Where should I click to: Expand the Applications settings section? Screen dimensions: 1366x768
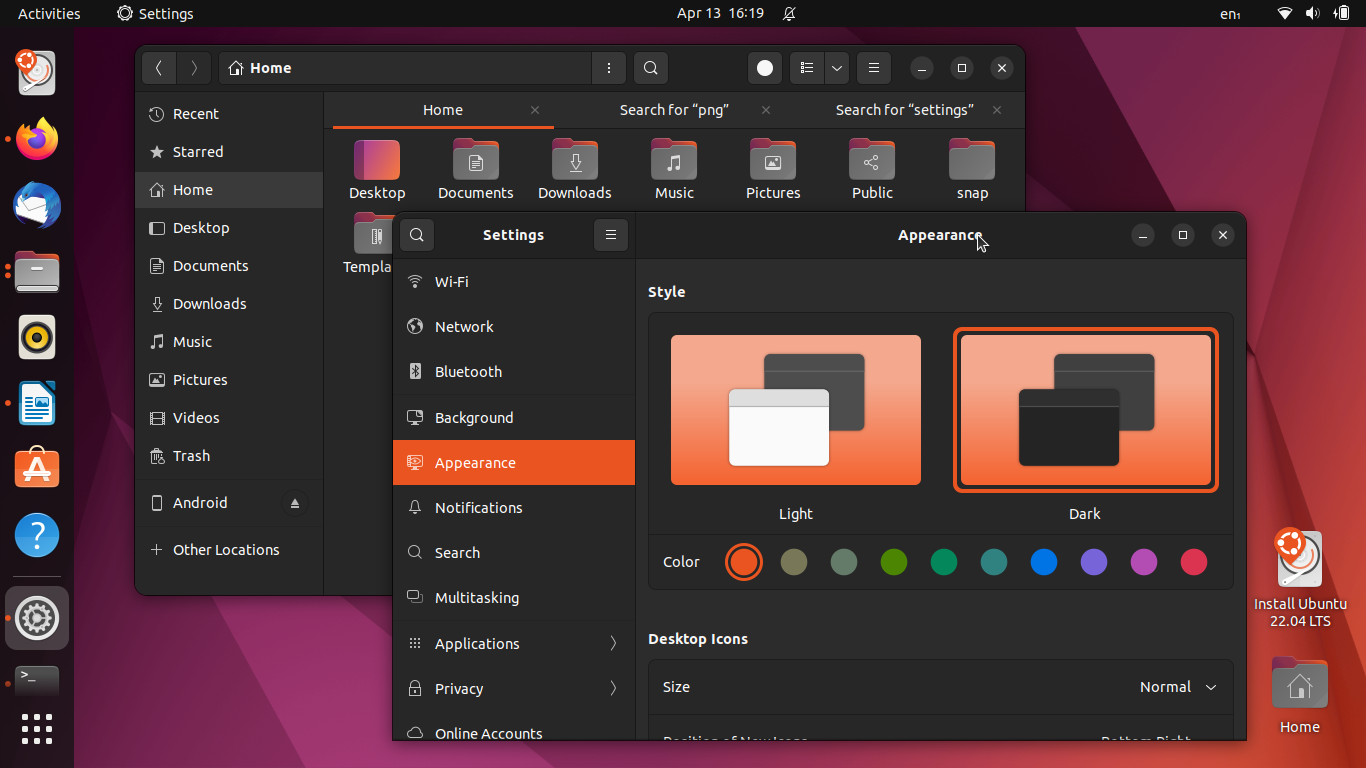coord(514,644)
